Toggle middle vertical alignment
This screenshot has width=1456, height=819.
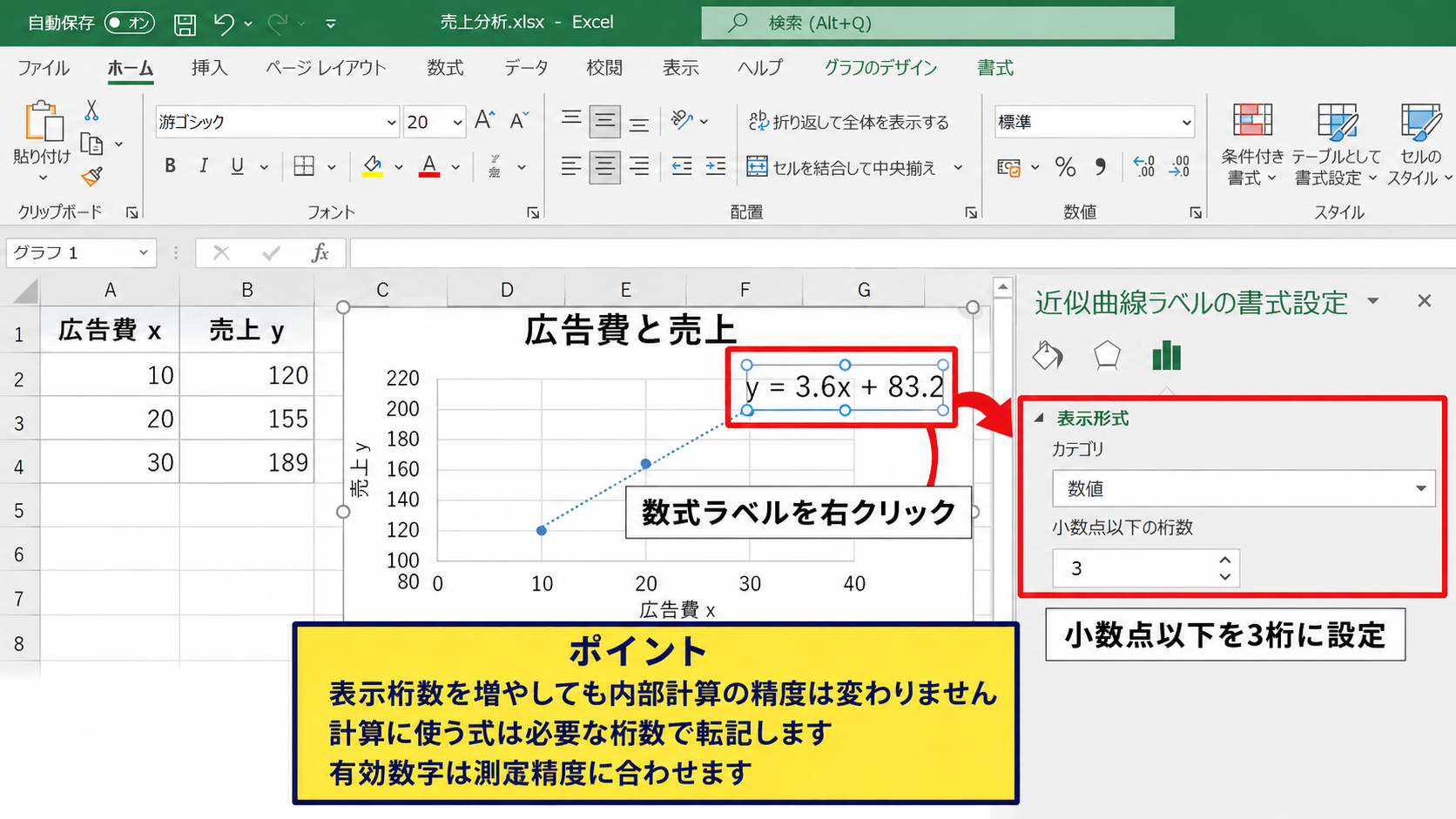604,122
